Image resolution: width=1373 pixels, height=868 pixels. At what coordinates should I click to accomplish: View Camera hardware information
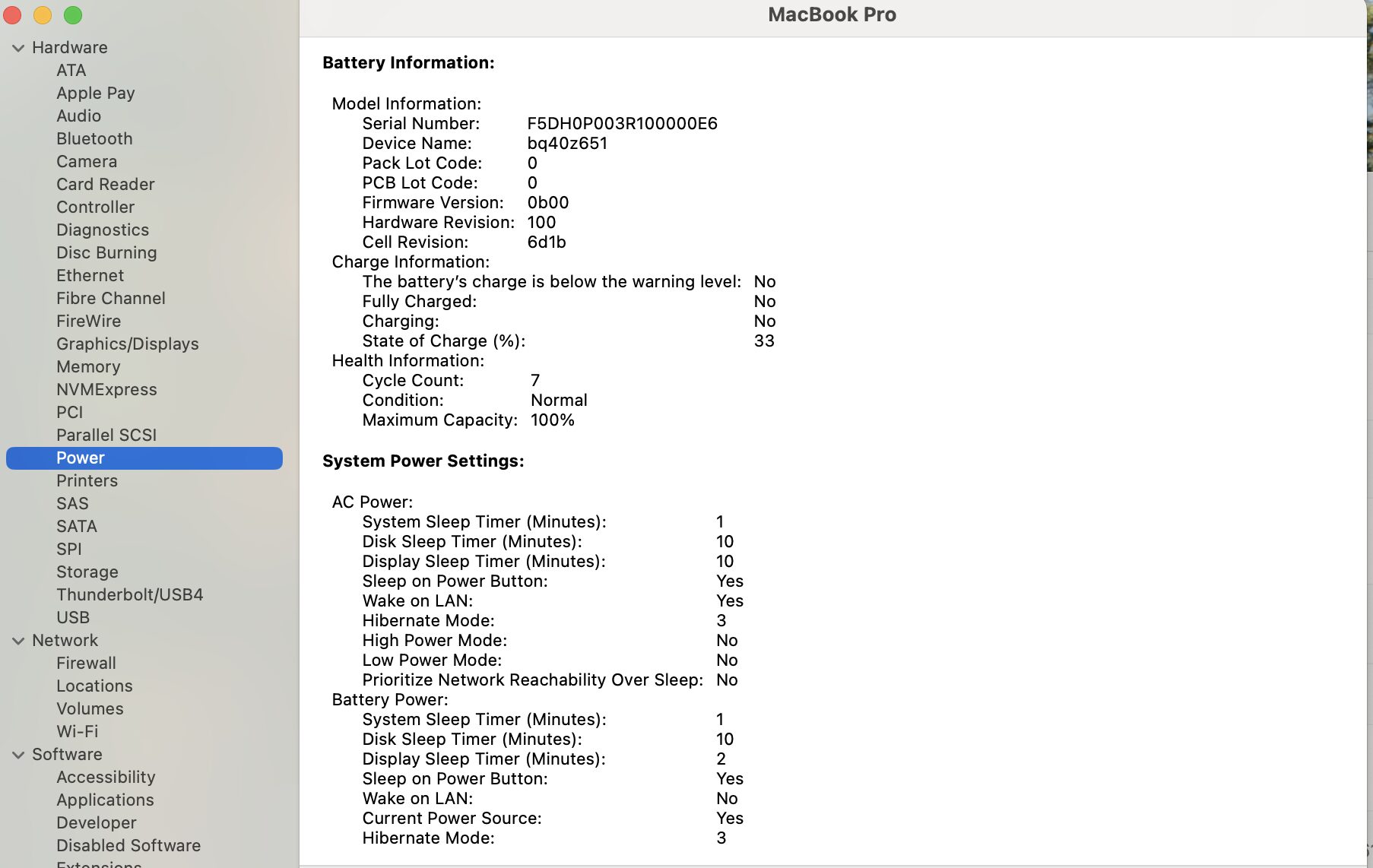click(87, 161)
